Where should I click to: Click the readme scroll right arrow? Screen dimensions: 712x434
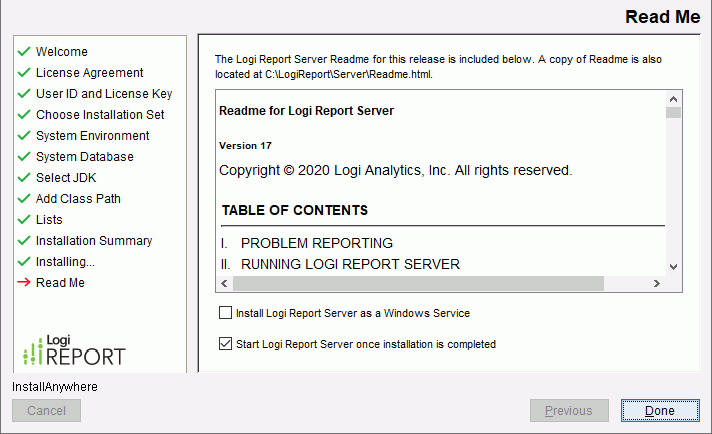coord(657,283)
